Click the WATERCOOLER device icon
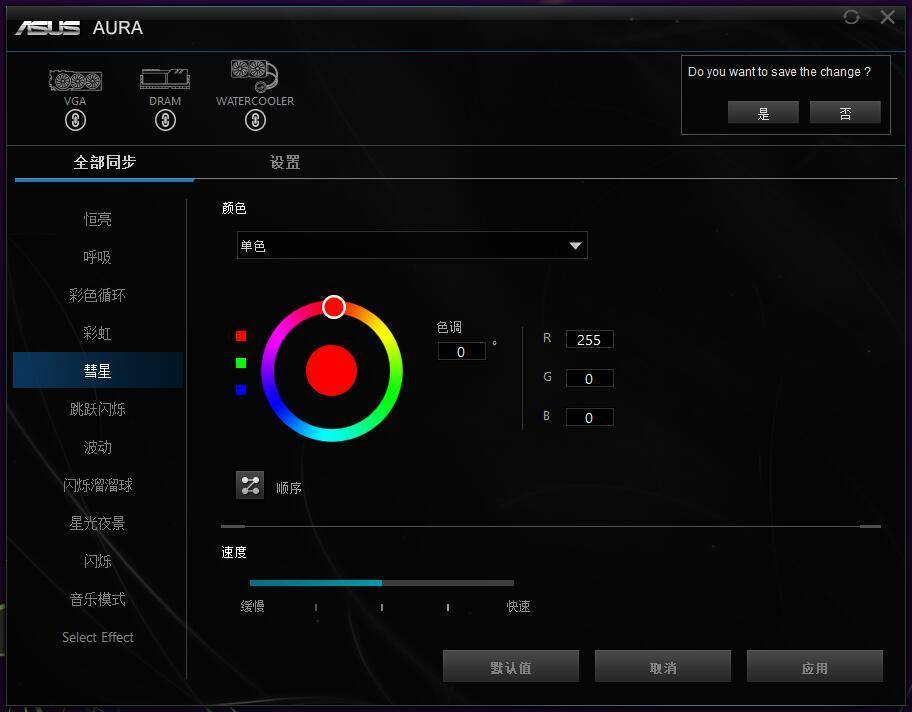912x712 pixels. tap(254, 76)
